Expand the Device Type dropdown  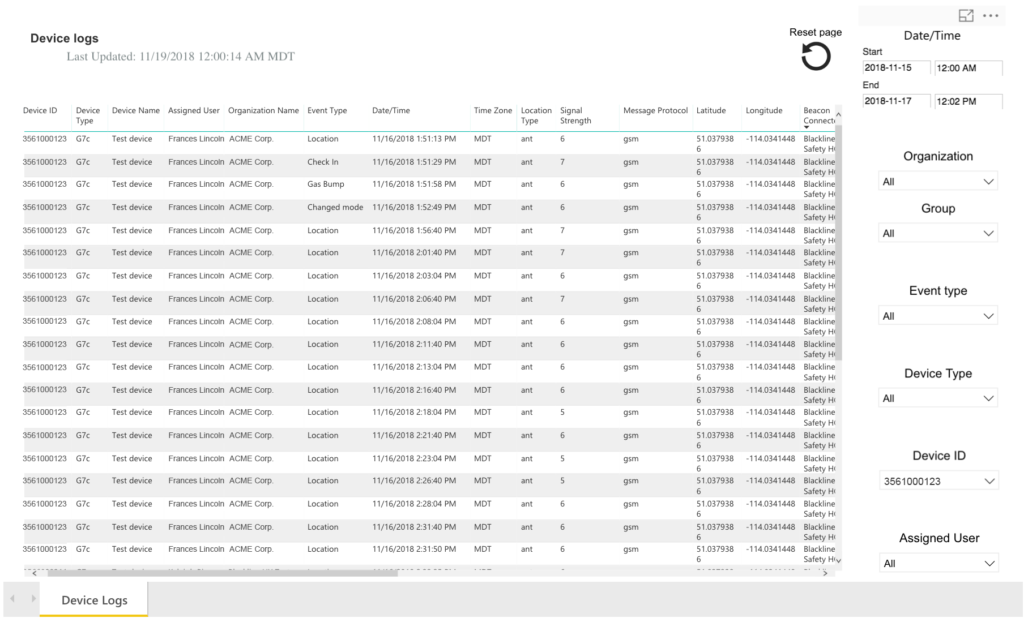936,397
